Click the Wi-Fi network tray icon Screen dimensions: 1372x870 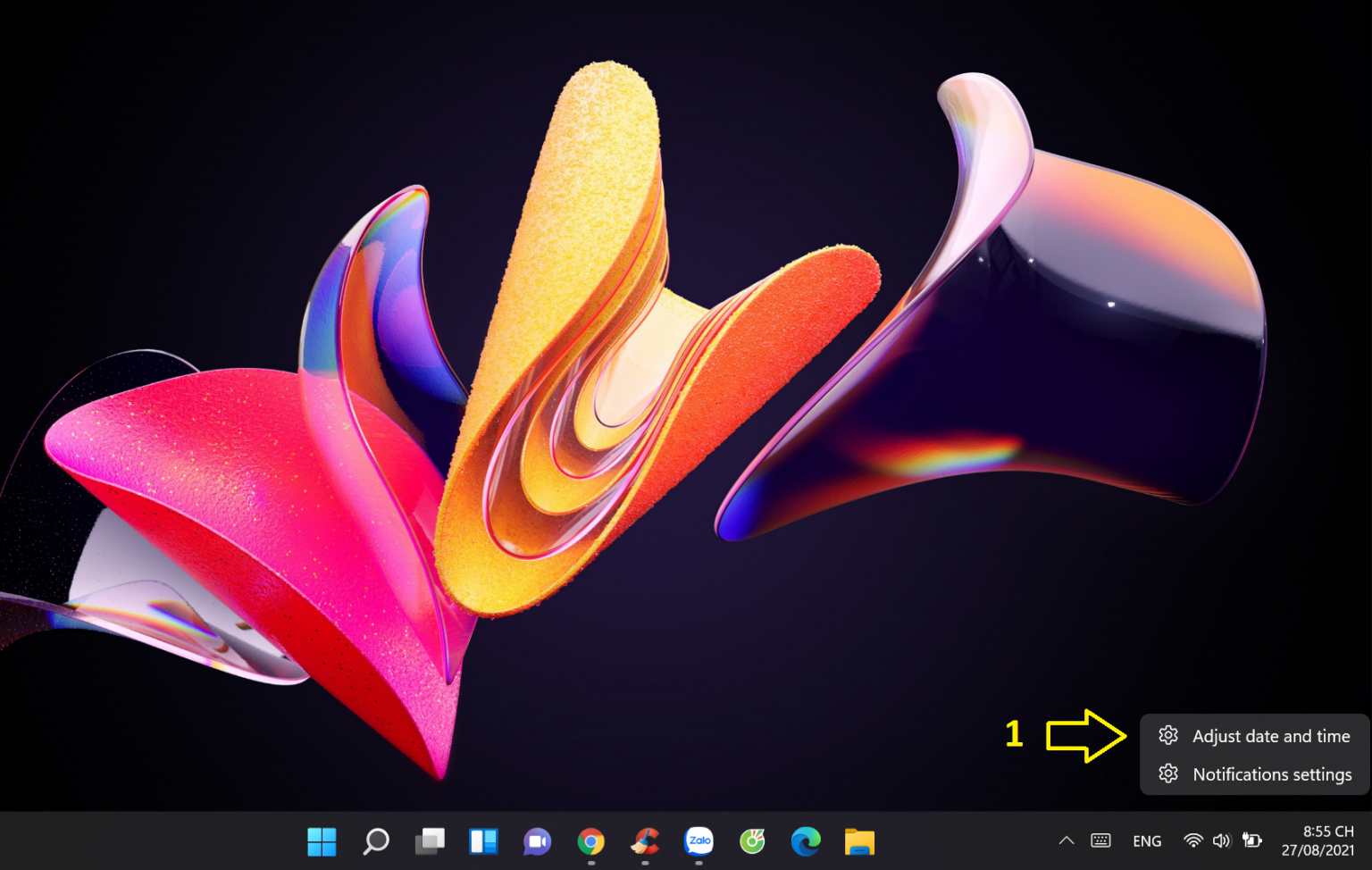coord(1192,841)
